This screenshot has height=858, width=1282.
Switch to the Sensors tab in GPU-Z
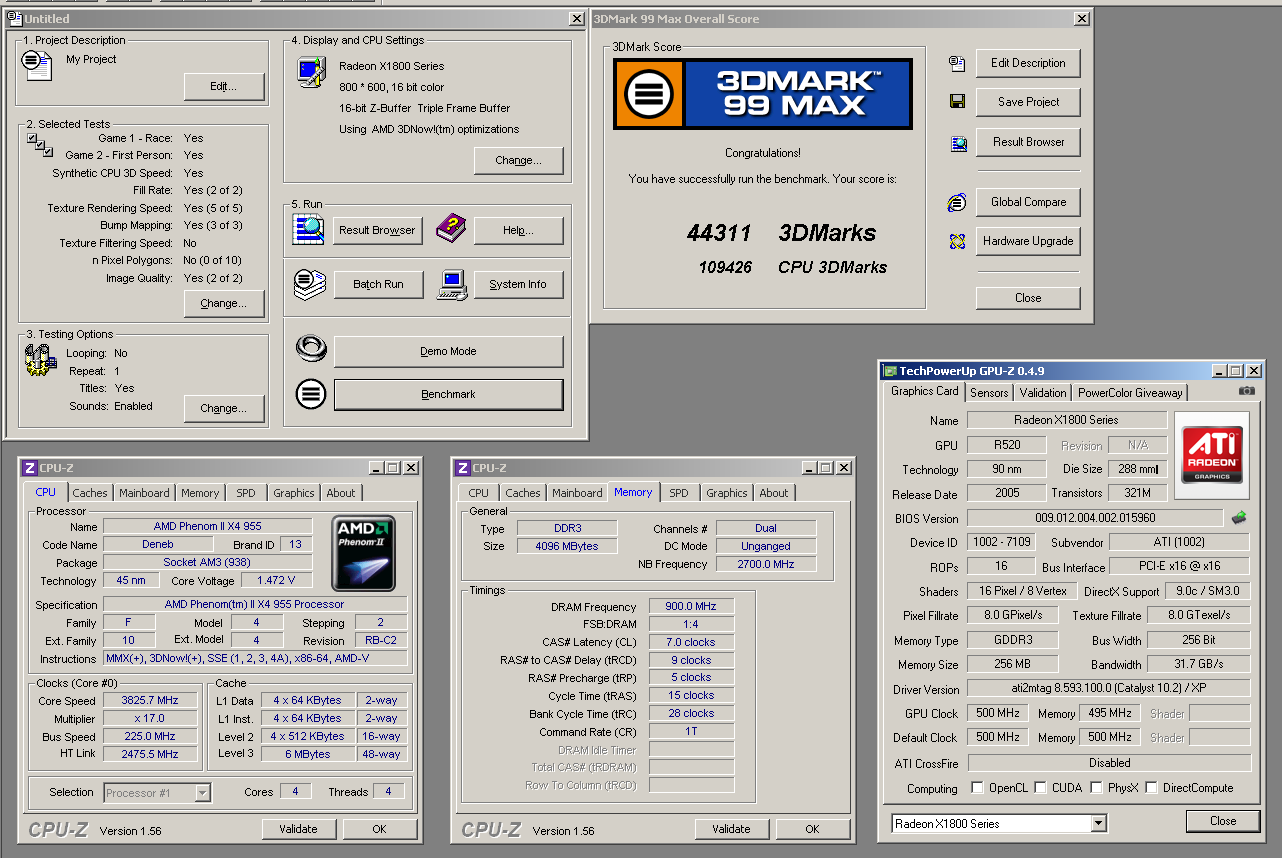click(x=989, y=393)
